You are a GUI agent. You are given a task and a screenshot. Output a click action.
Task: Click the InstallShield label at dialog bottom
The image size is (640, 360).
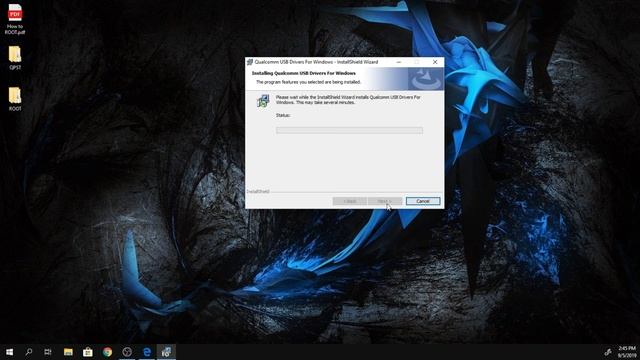click(x=258, y=191)
